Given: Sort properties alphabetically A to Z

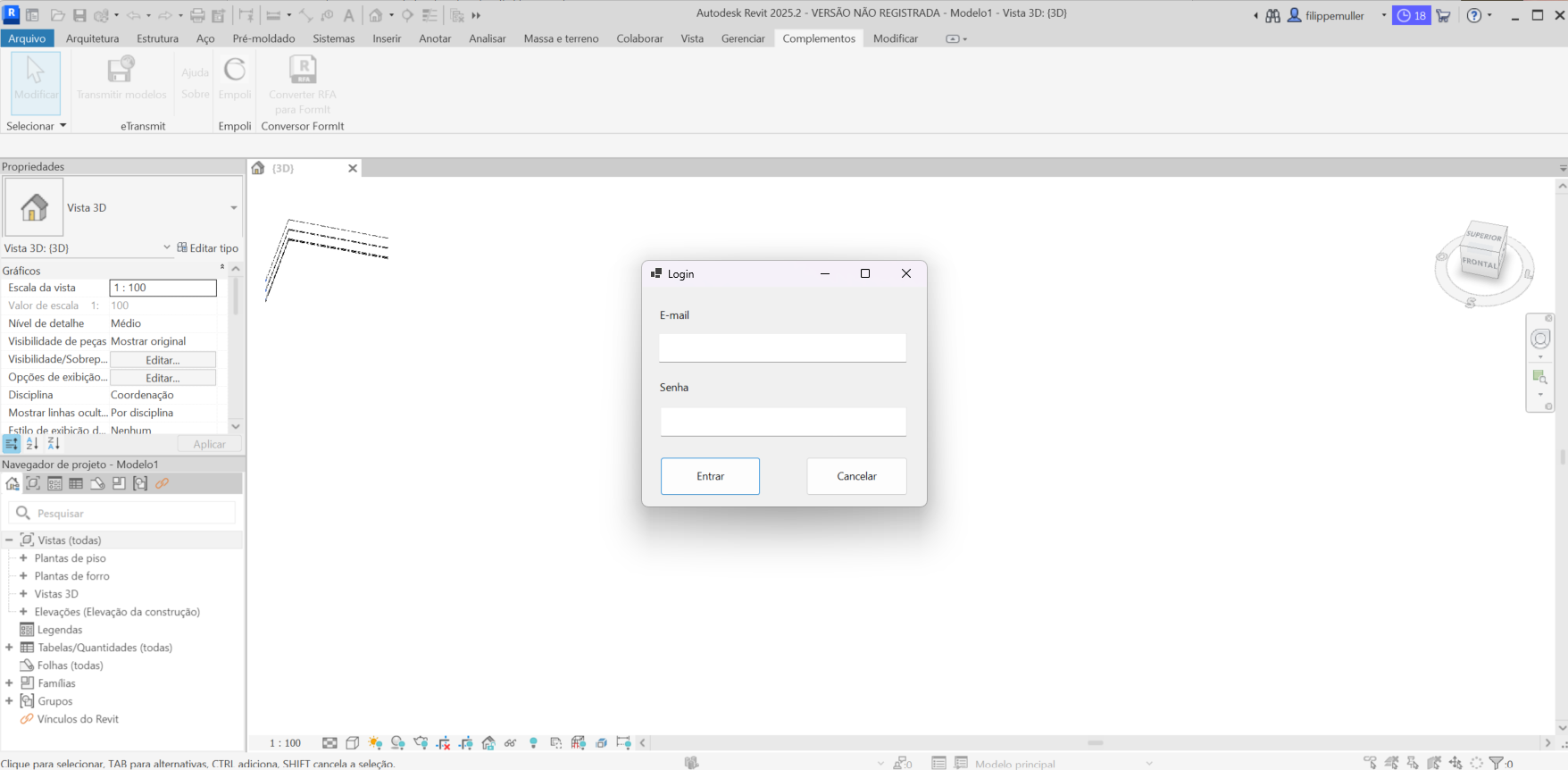Looking at the screenshot, I should (x=32, y=444).
